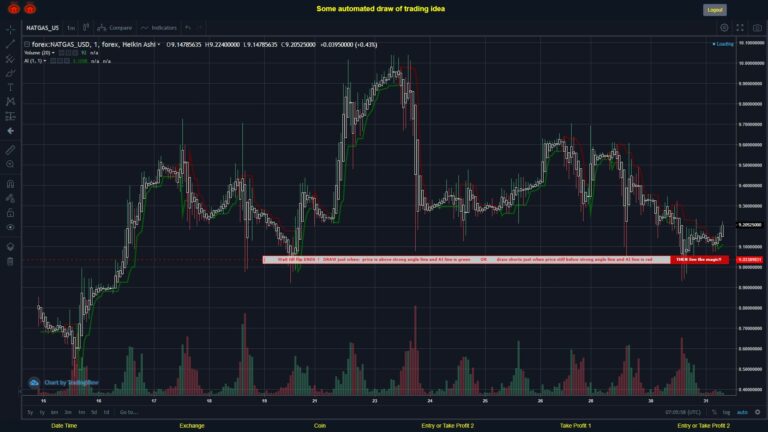Take a chart snapshot with the camera

[757, 28]
